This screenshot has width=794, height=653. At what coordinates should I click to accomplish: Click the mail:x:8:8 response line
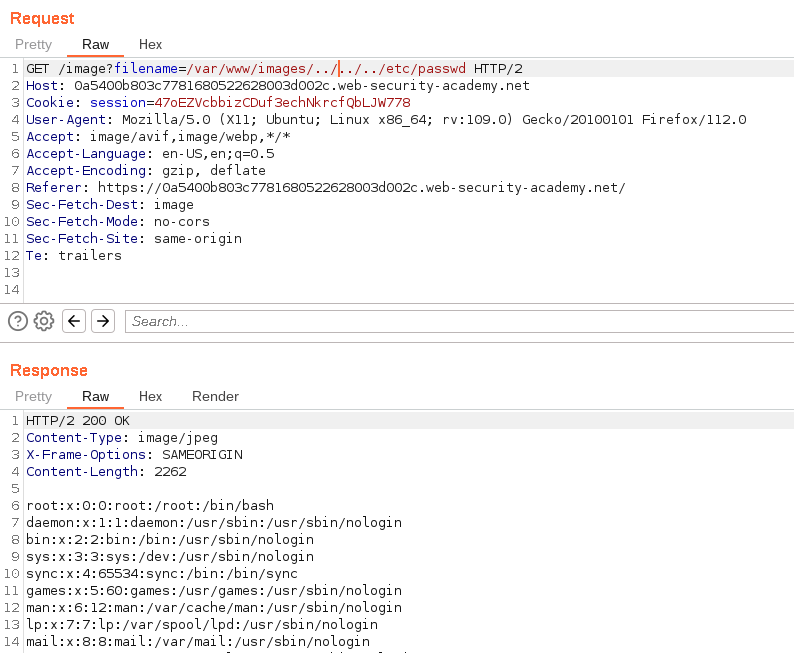click(x=198, y=641)
